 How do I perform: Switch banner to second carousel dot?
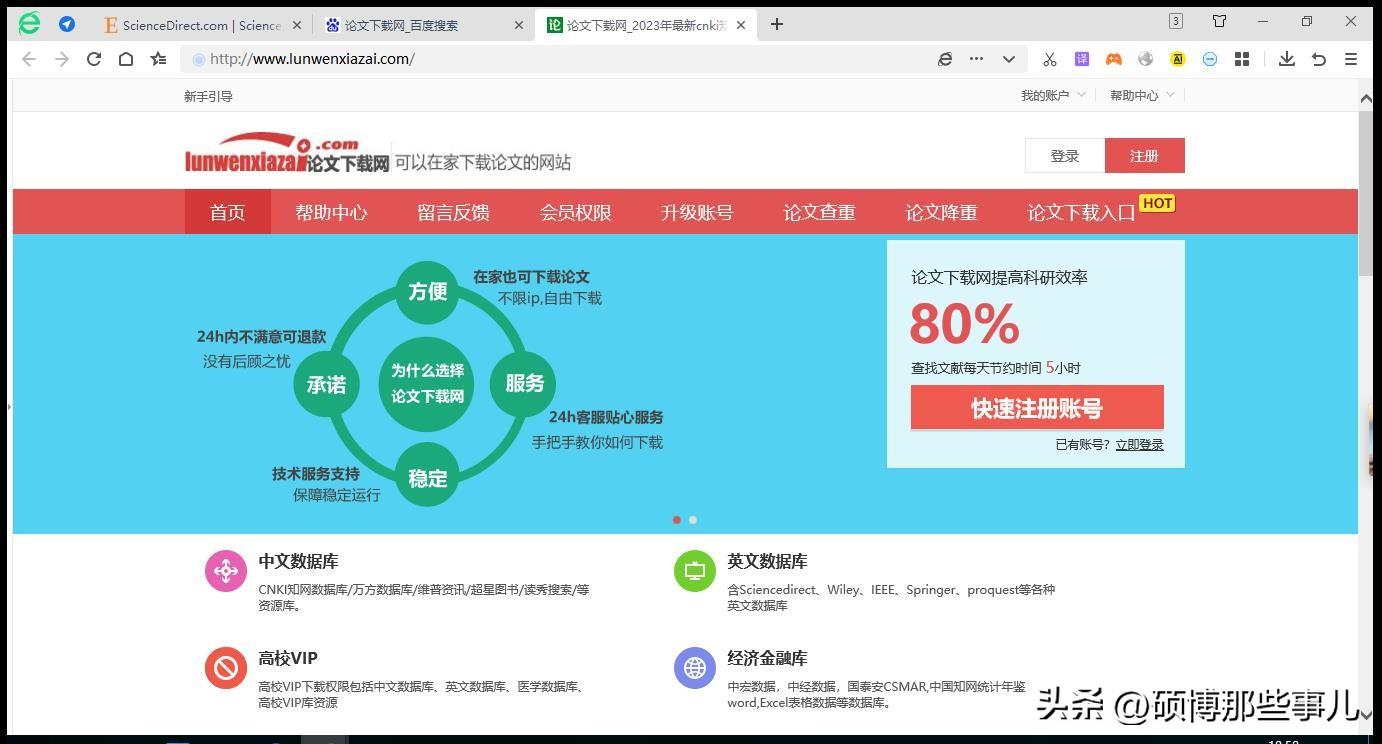point(693,520)
